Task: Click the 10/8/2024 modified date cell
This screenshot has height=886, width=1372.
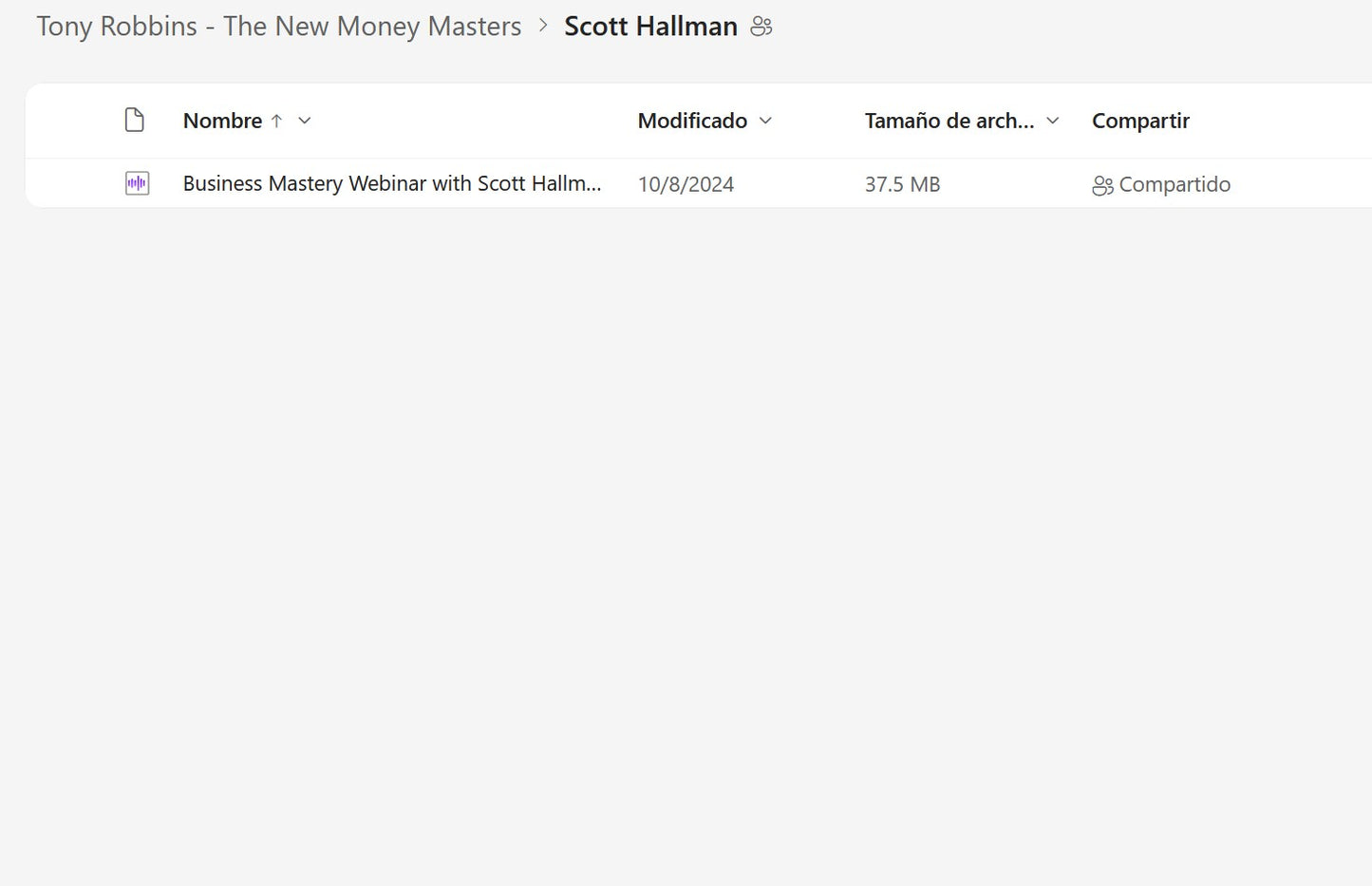Action: (x=686, y=184)
